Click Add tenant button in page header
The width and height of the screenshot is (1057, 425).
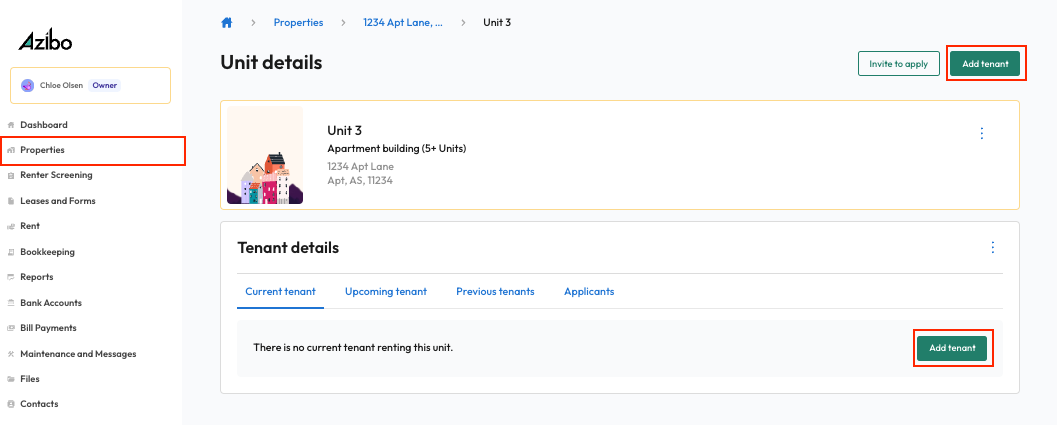click(x=985, y=64)
